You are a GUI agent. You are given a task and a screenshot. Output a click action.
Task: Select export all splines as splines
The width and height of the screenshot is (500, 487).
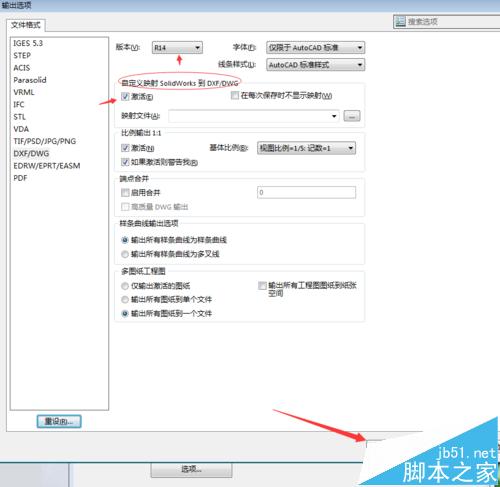coord(125,240)
